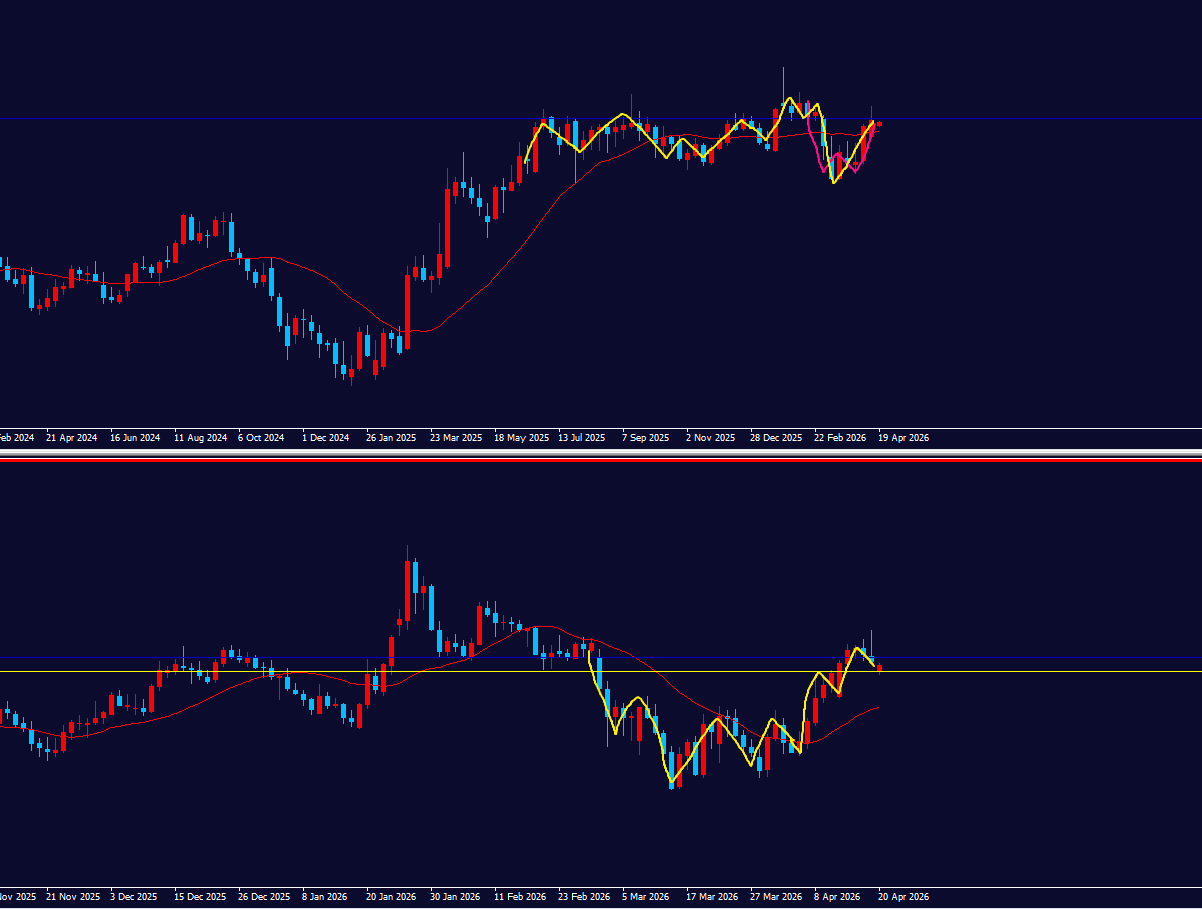
Task: Click the divider between the two charts
Action: (600, 456)
